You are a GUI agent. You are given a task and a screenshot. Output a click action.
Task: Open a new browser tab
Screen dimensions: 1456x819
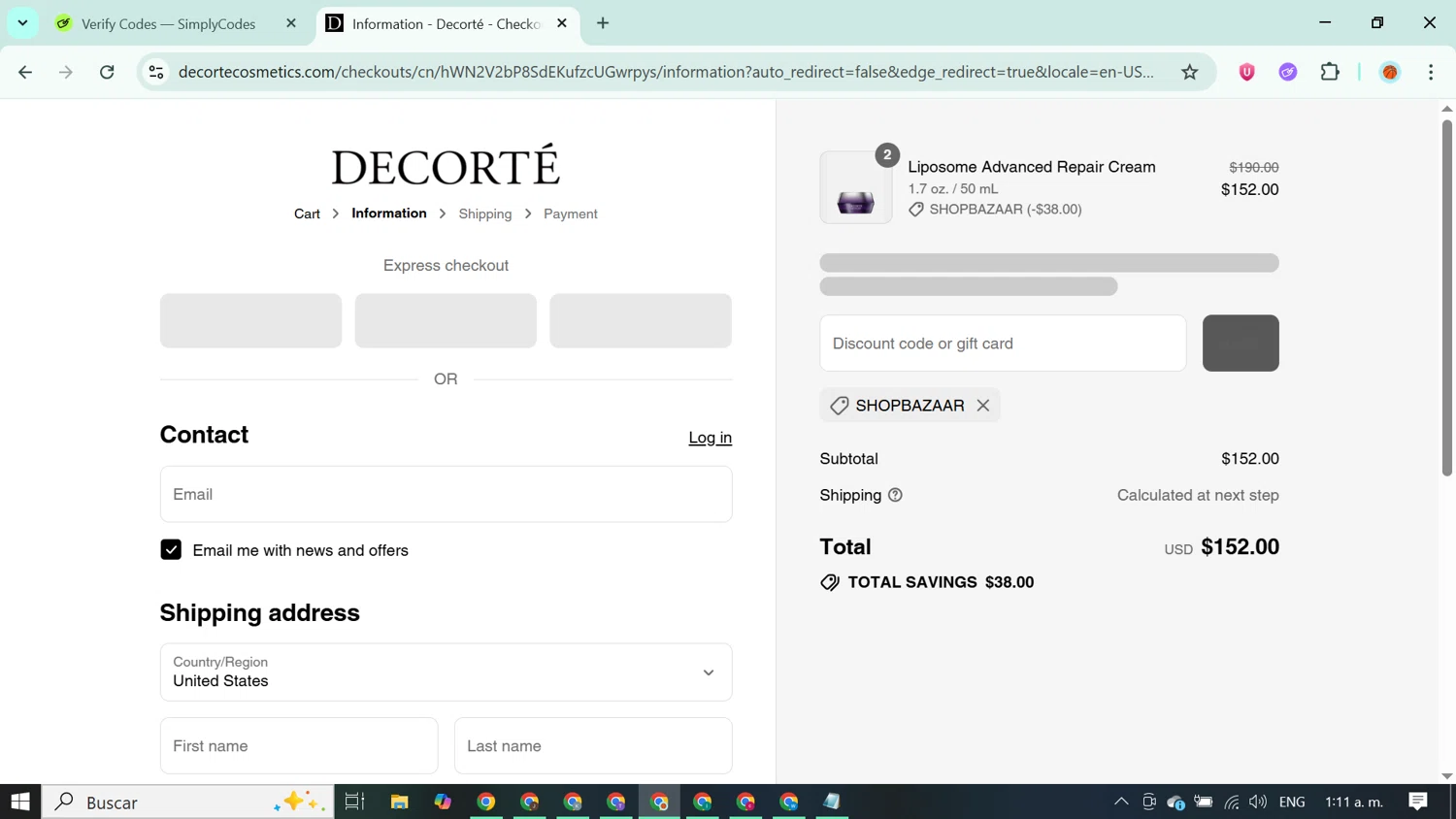coord(603,23)
